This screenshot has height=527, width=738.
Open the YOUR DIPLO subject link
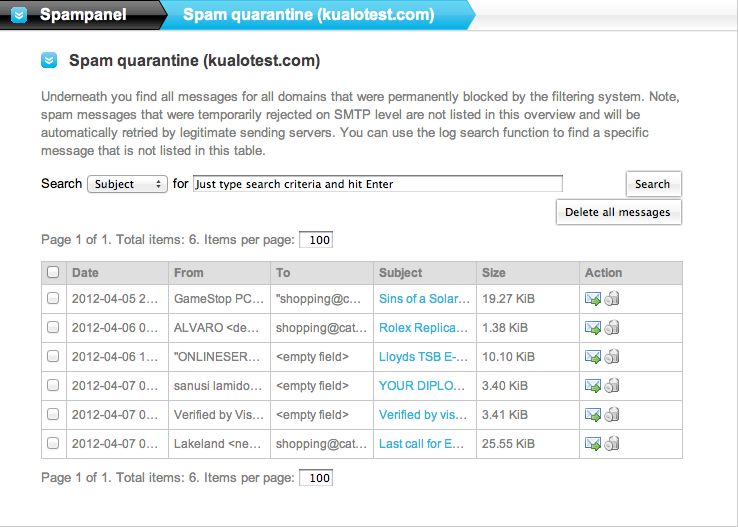click(x=422, y=386)
